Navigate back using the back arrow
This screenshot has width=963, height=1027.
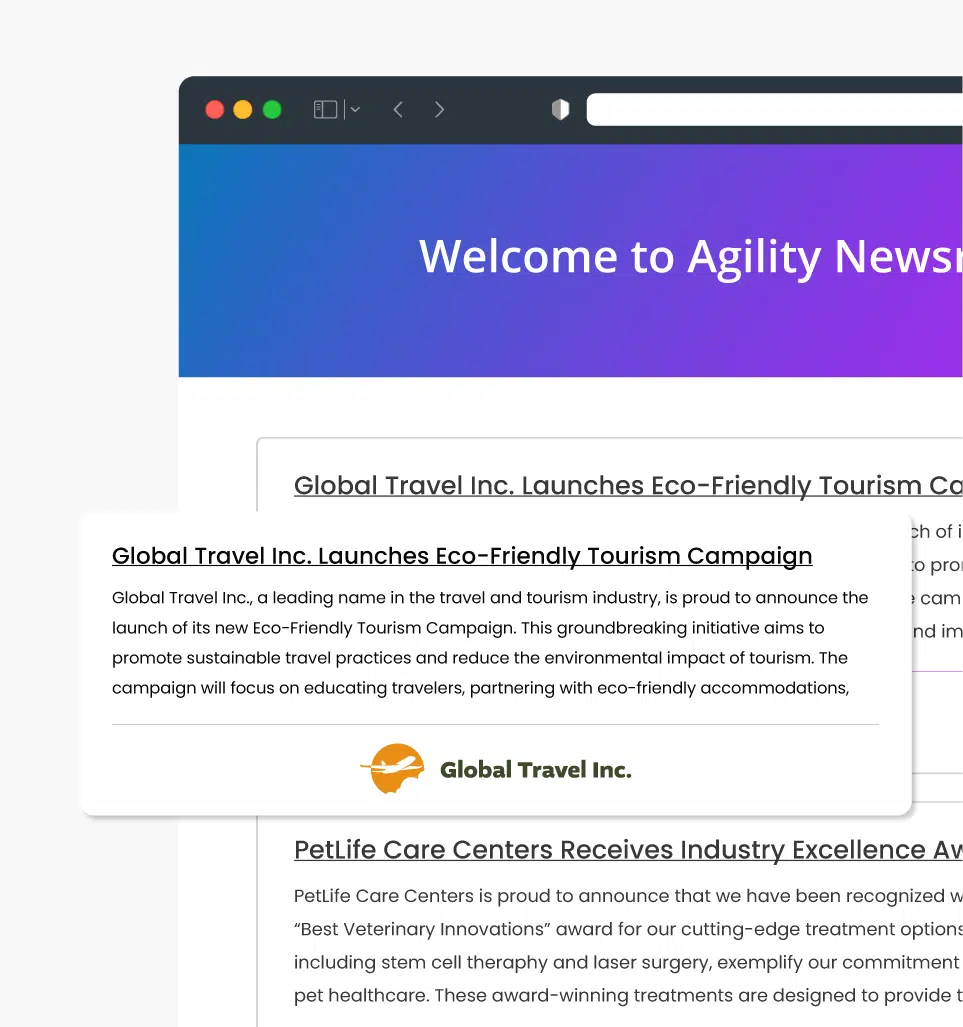click(x=397, y=109)
